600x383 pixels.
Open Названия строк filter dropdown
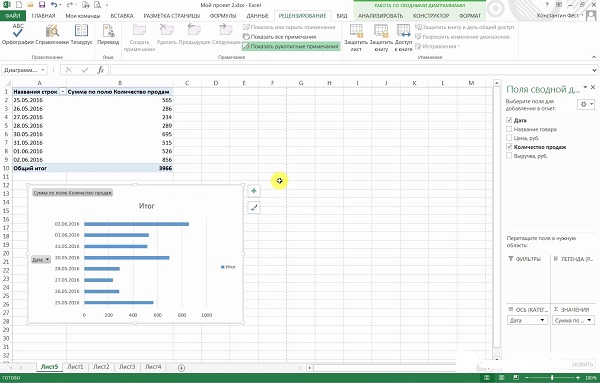coord(62,92)
